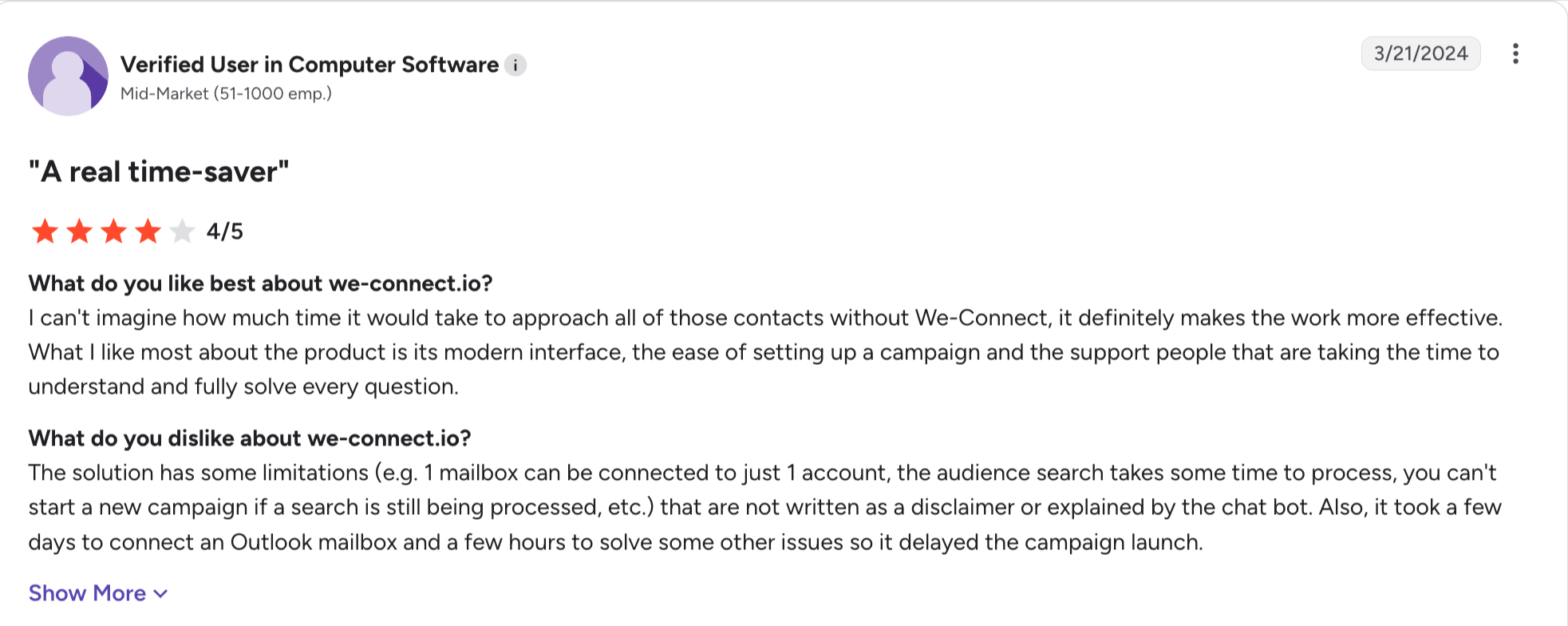Click the "What do you dislike" heading
The image size is (1568, 626).
pos(250,438)
